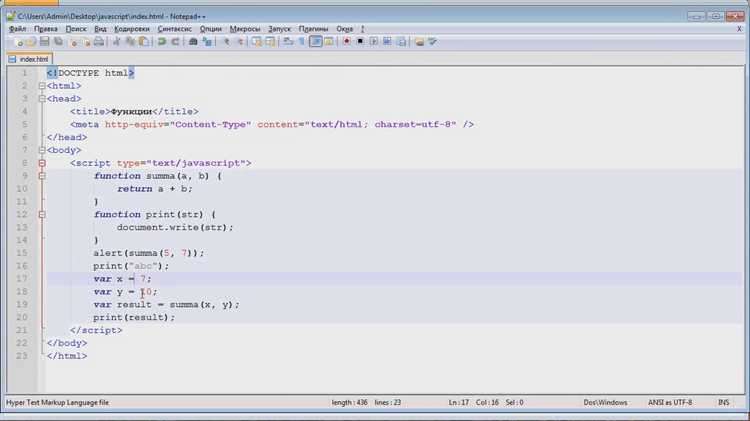
Task: Collapse the <body> fold marker
Action: pyautogui.click(x=42, y=150)
